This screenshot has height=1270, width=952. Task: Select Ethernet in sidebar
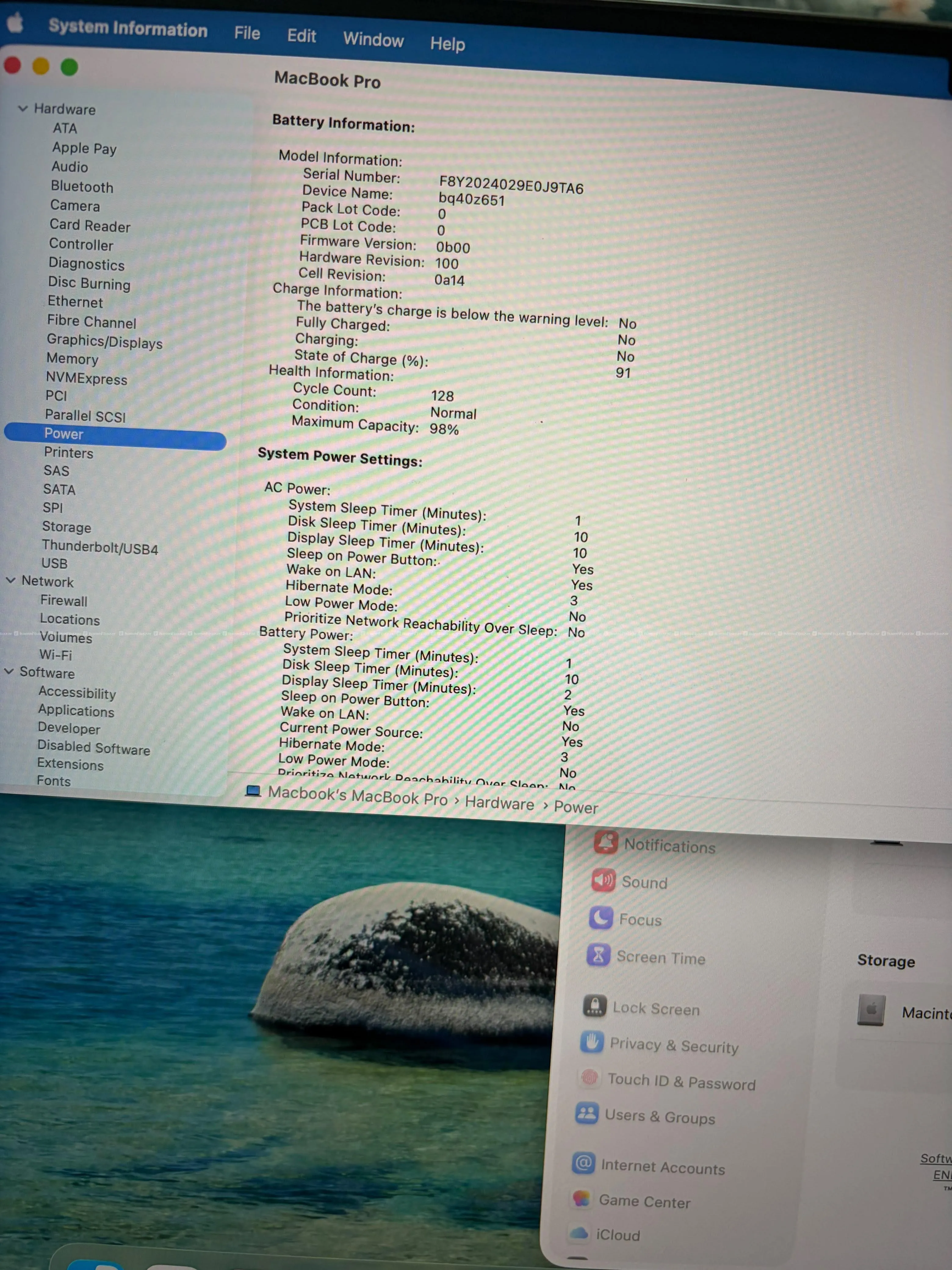[x=75, y=302]
